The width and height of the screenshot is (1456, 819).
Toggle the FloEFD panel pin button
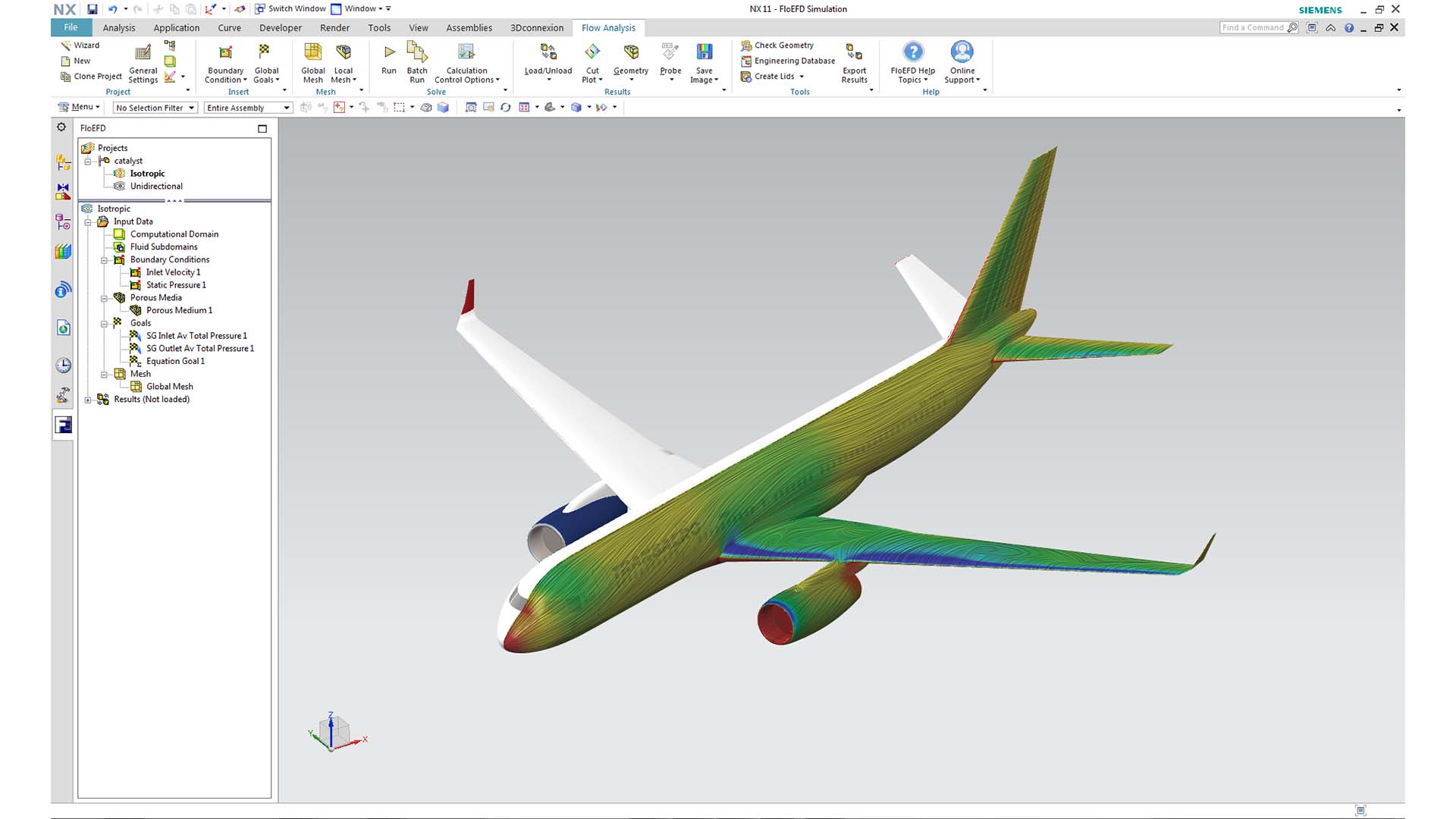[262, 128]
